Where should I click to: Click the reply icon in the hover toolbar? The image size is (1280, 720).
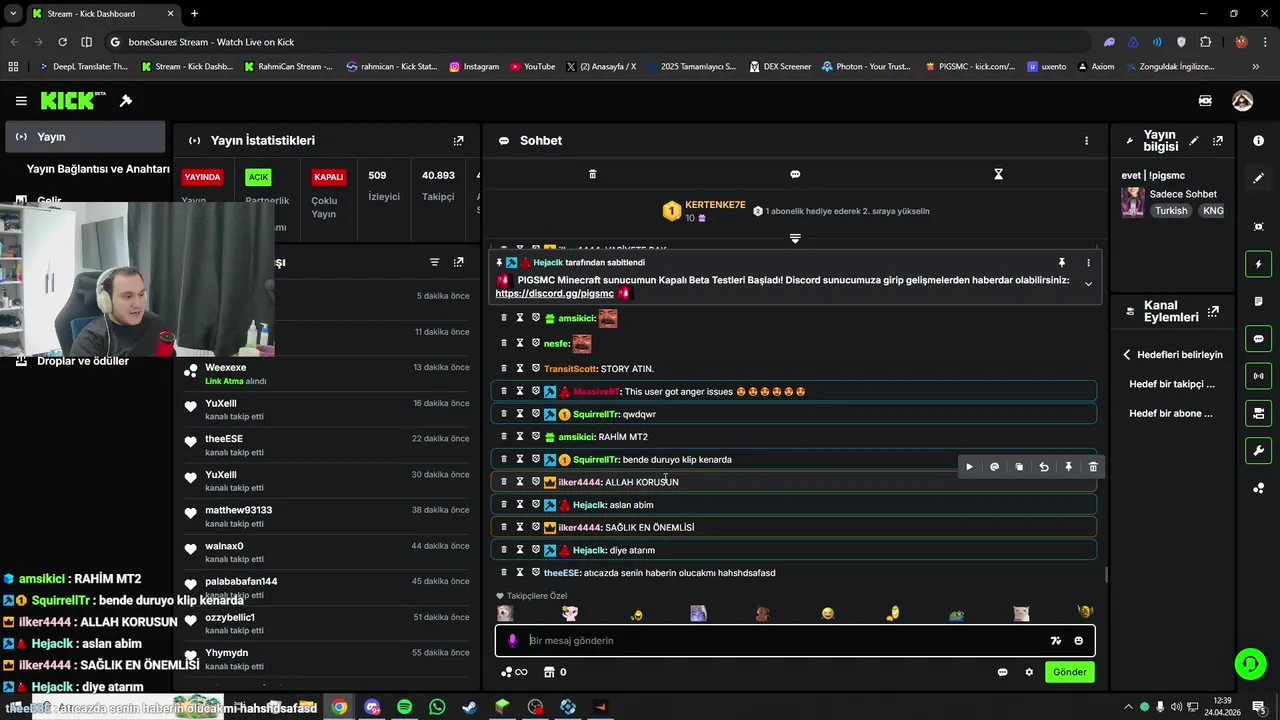(x=994, y=467)
